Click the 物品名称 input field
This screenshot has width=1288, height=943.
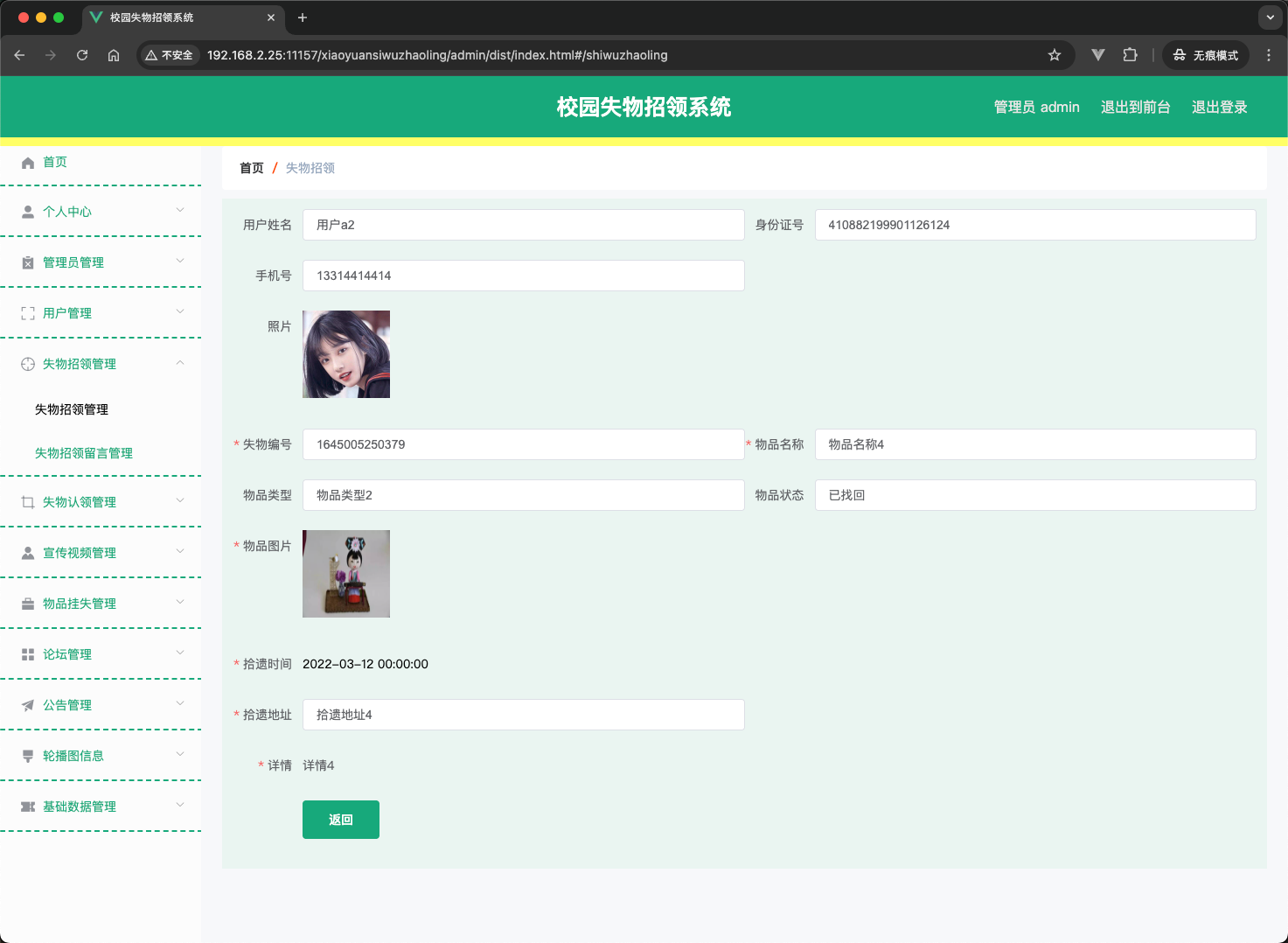[x=1035, y=444]
